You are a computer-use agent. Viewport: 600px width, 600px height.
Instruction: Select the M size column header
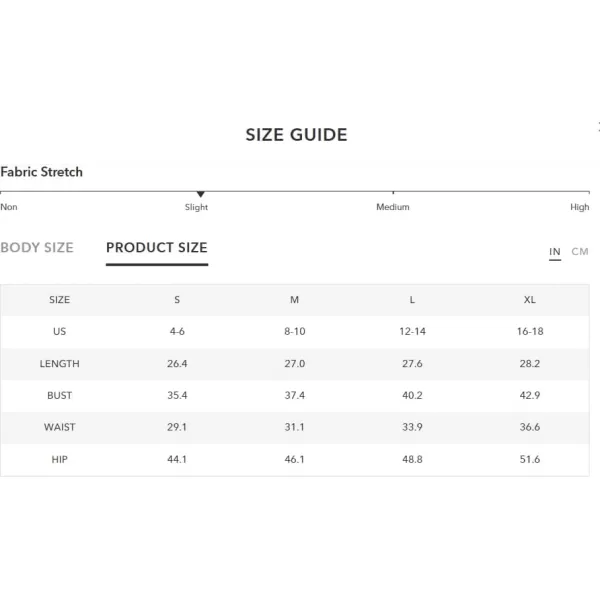coord(294,300)
